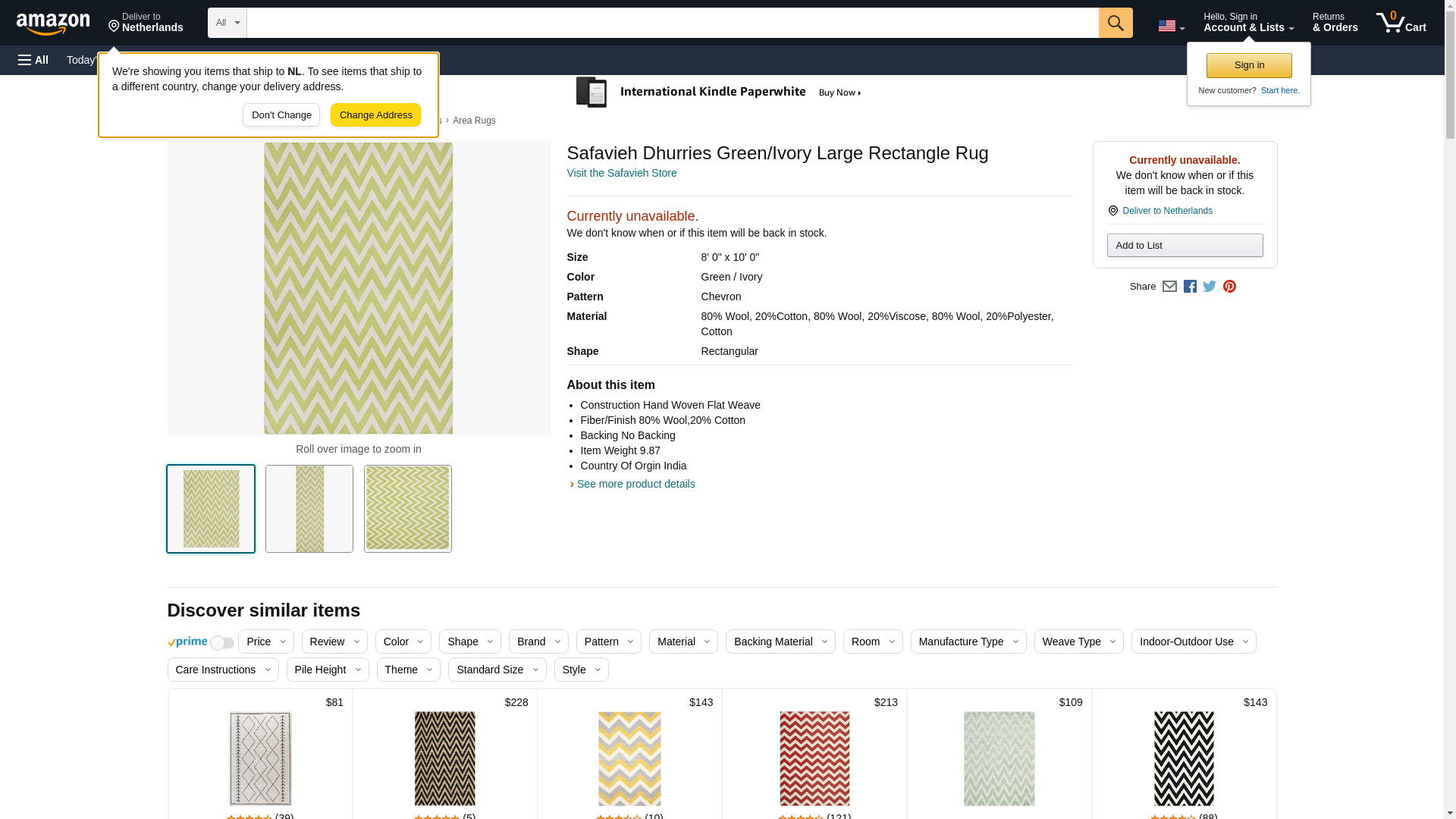
Task: Click the Change Address button
Action: 375,115
